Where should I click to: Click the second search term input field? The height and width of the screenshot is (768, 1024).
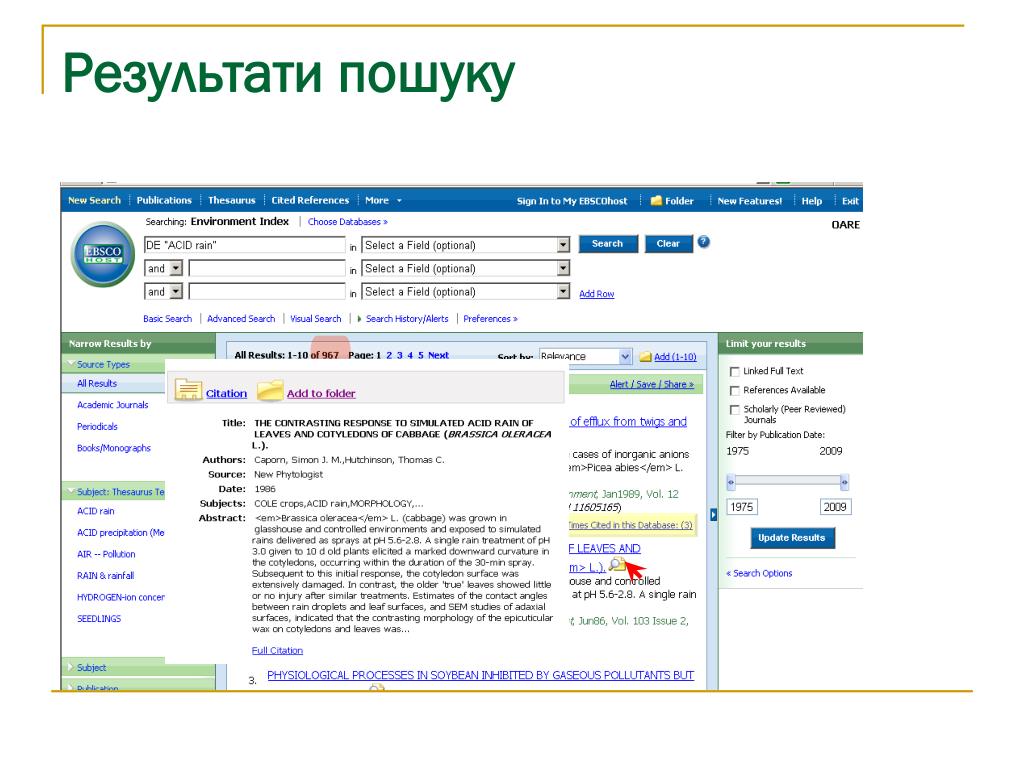[266, 268]
